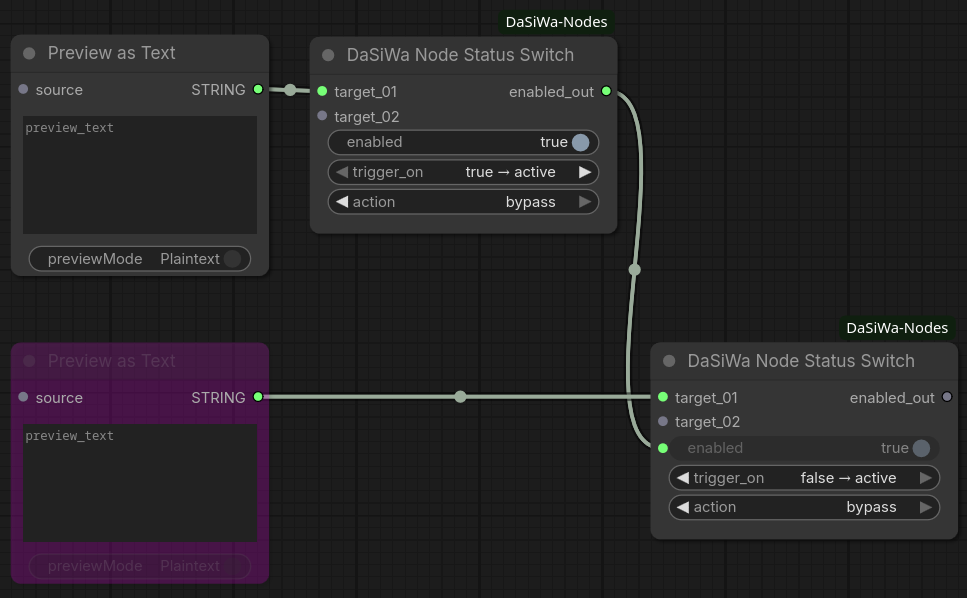The height and width of the screenshot is (598, 967).
Task: Click the enabled input socket on lower Status Switch
Action: tap(663, 448)
